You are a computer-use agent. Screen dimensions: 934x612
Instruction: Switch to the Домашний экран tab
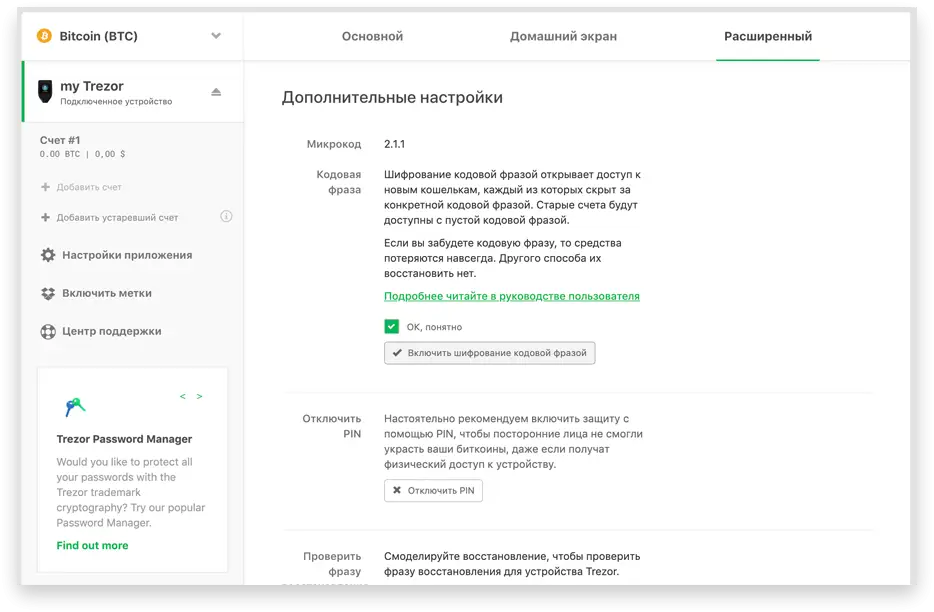563,36
